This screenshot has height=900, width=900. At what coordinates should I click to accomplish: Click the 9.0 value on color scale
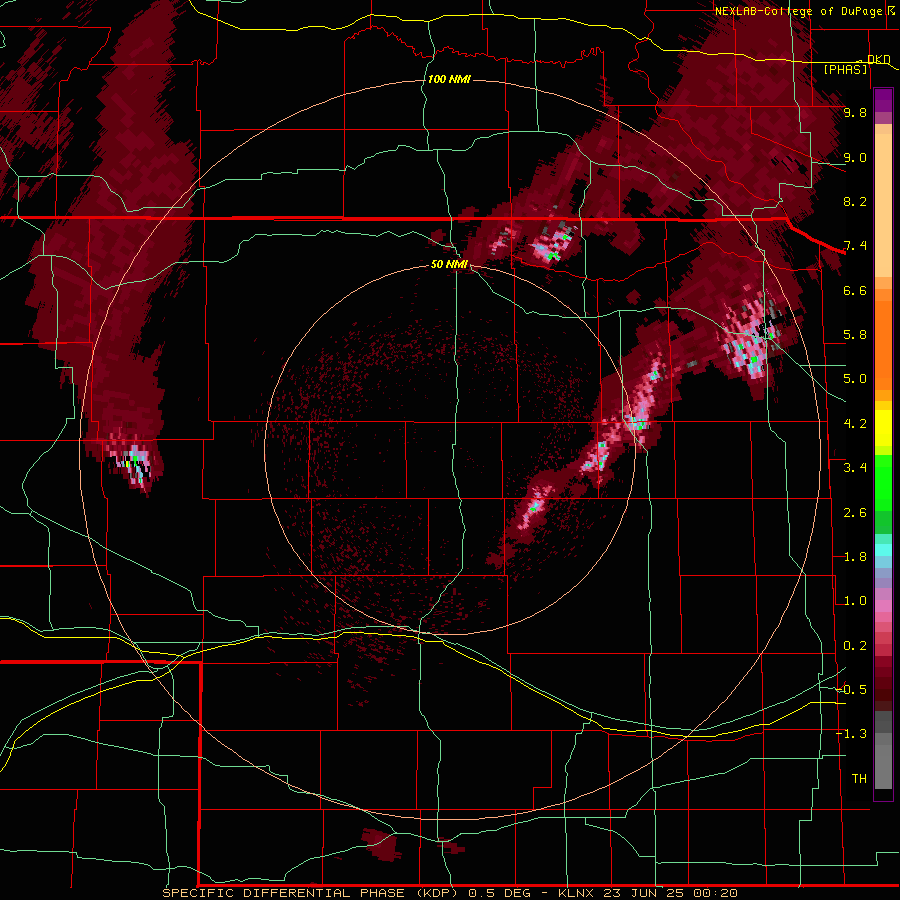[855, 157]
